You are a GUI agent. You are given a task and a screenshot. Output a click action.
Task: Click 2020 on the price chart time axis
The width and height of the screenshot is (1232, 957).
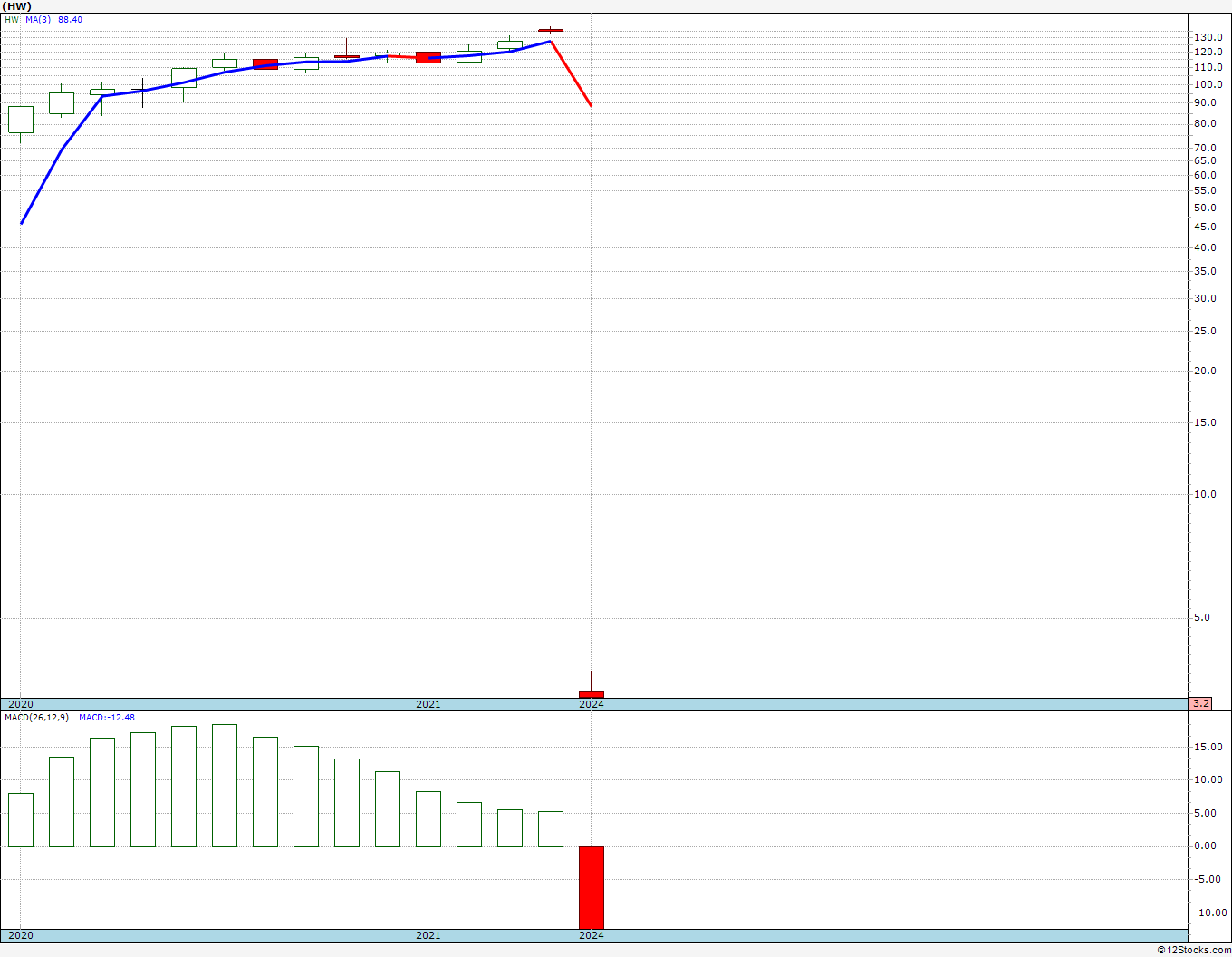tap(21, 704)
